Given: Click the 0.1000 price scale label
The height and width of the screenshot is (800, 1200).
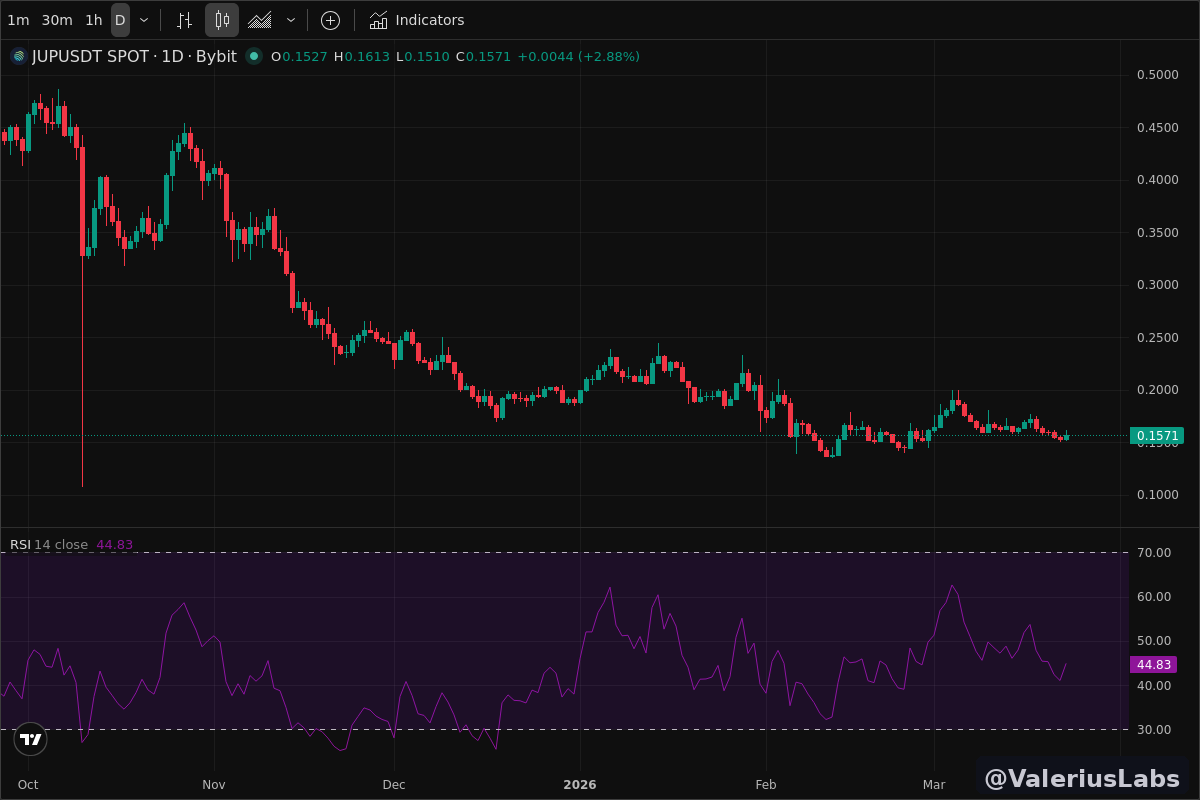Looking at the screenshot, I should tap(1157, 495).
